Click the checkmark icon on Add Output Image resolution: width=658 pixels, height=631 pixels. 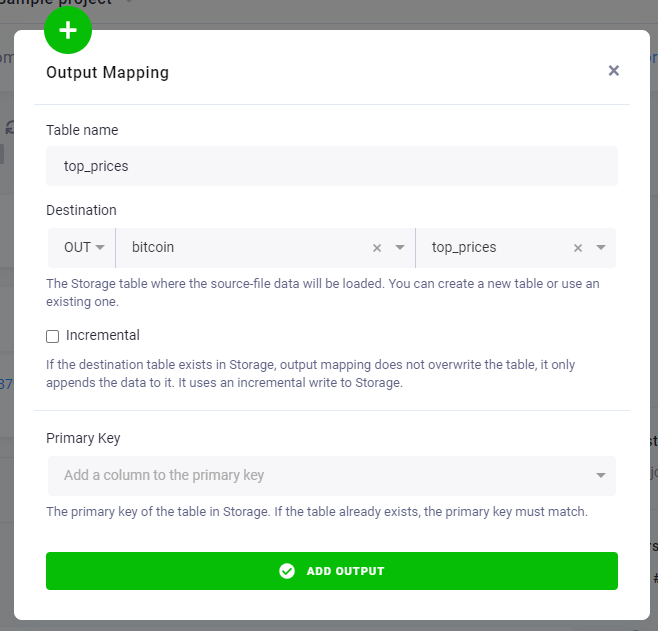pos(287,571)
